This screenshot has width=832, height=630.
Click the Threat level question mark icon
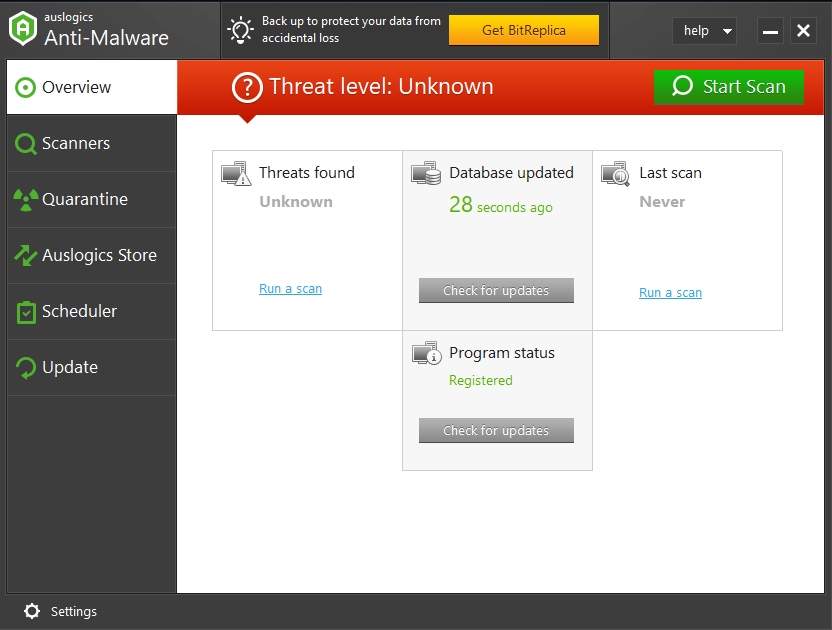pyautogui.click(x=247, y=87)
